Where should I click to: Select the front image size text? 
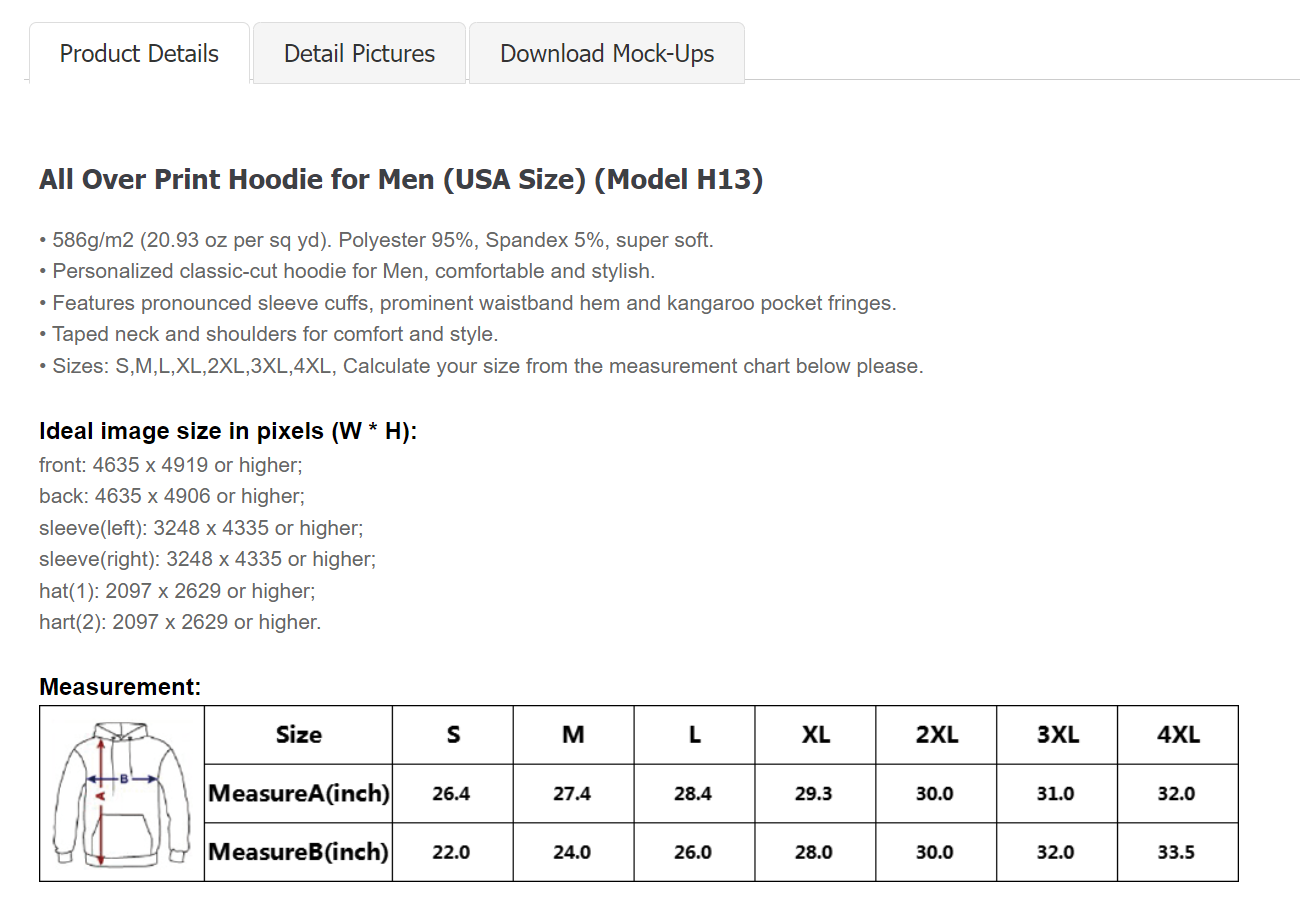170,464
